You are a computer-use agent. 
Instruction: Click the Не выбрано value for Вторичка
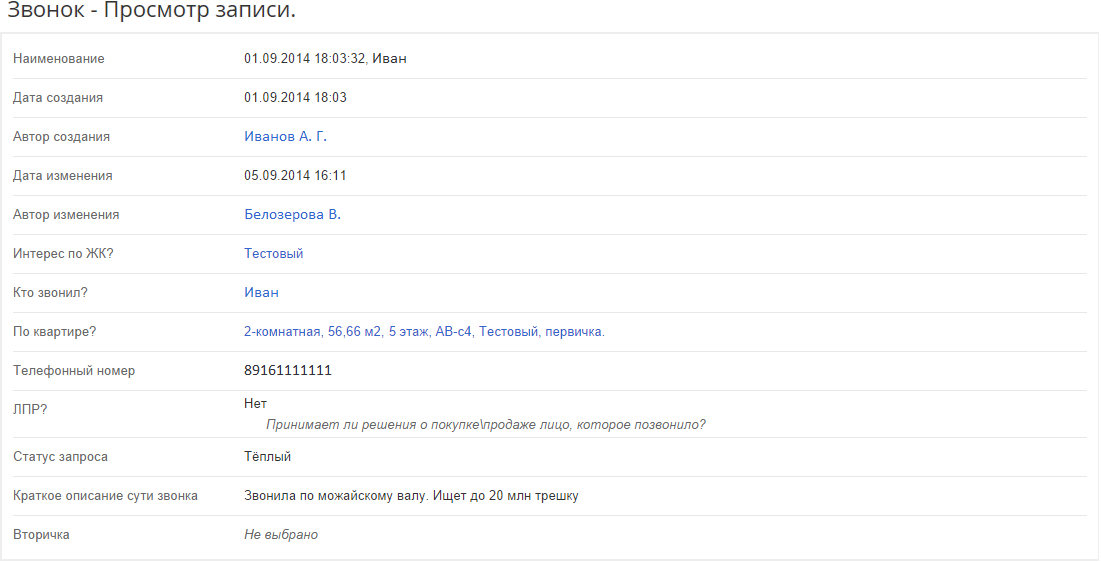tap(281, 535)
